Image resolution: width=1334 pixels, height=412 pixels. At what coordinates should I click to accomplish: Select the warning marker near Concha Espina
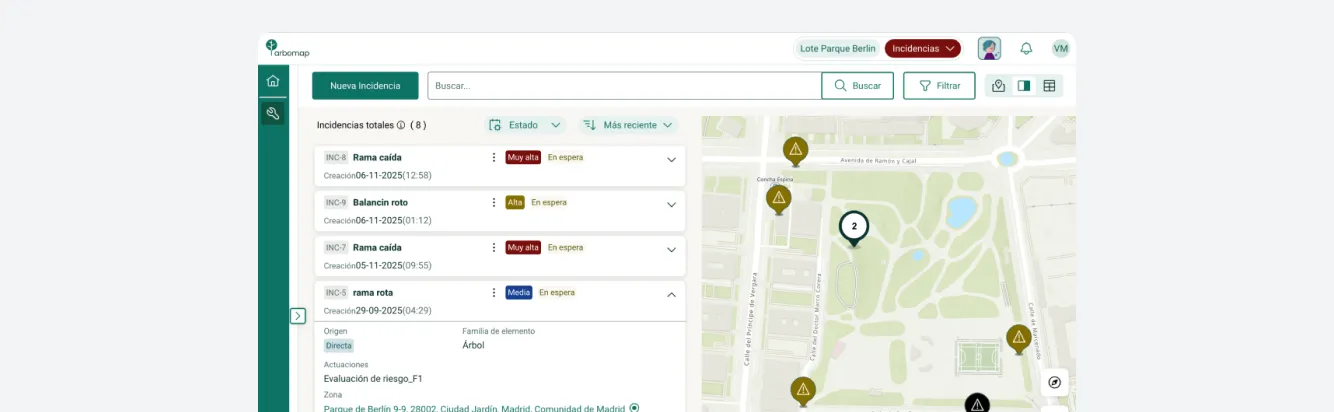point(779,199)
